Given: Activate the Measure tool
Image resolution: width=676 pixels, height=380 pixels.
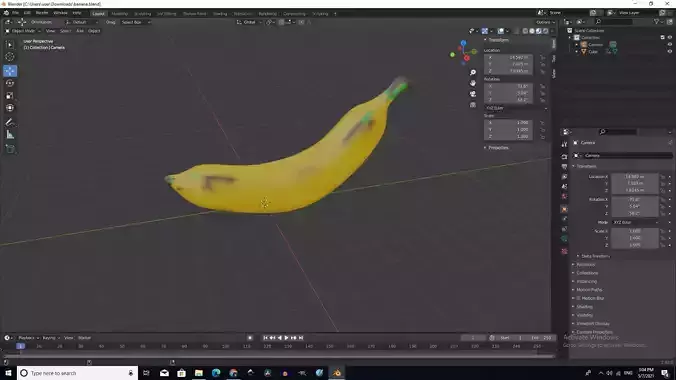Looking at the screenshot, I should [10, 135].
